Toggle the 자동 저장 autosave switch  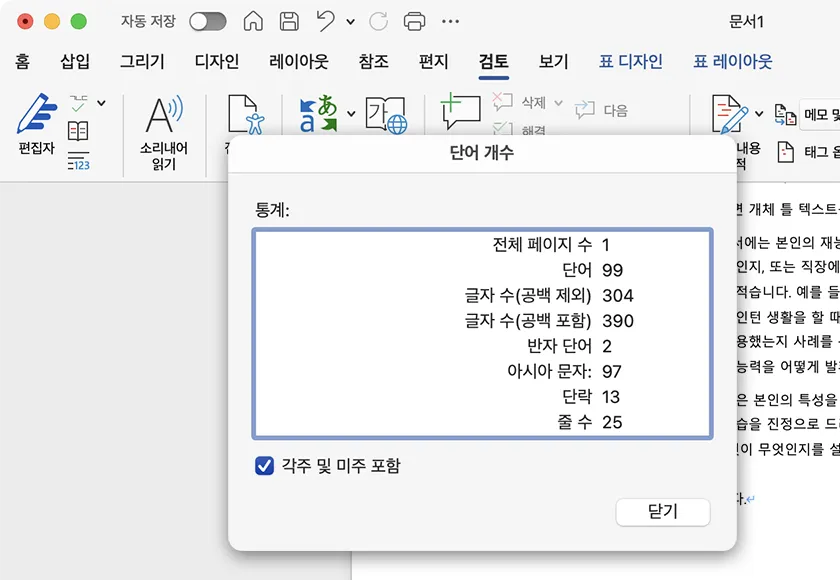click(x=208, y=21)
